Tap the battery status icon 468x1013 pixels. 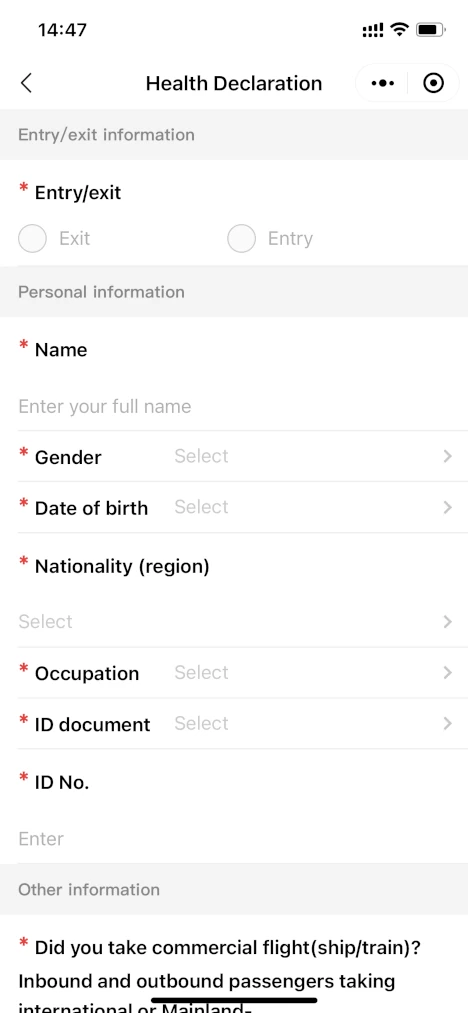(431, 30)
